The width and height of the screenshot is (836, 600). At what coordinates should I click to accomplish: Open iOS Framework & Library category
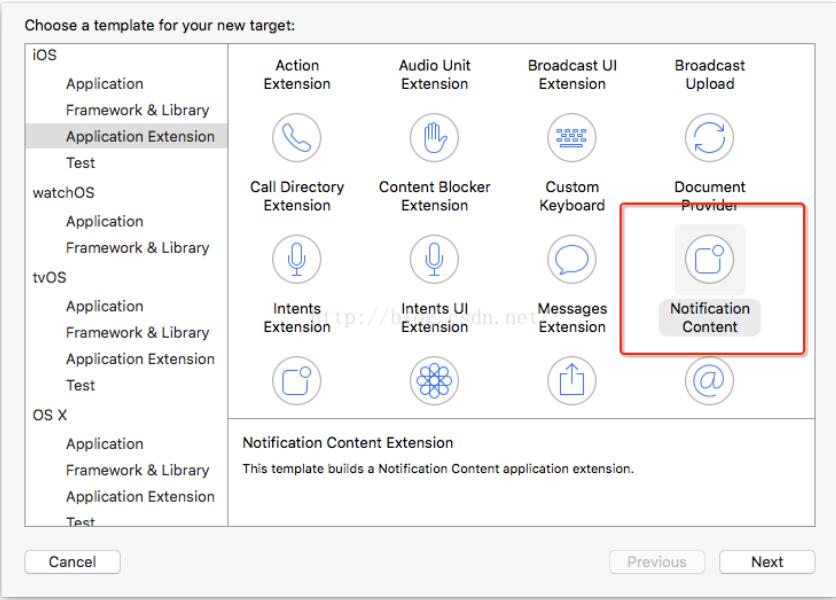[137, 110]
